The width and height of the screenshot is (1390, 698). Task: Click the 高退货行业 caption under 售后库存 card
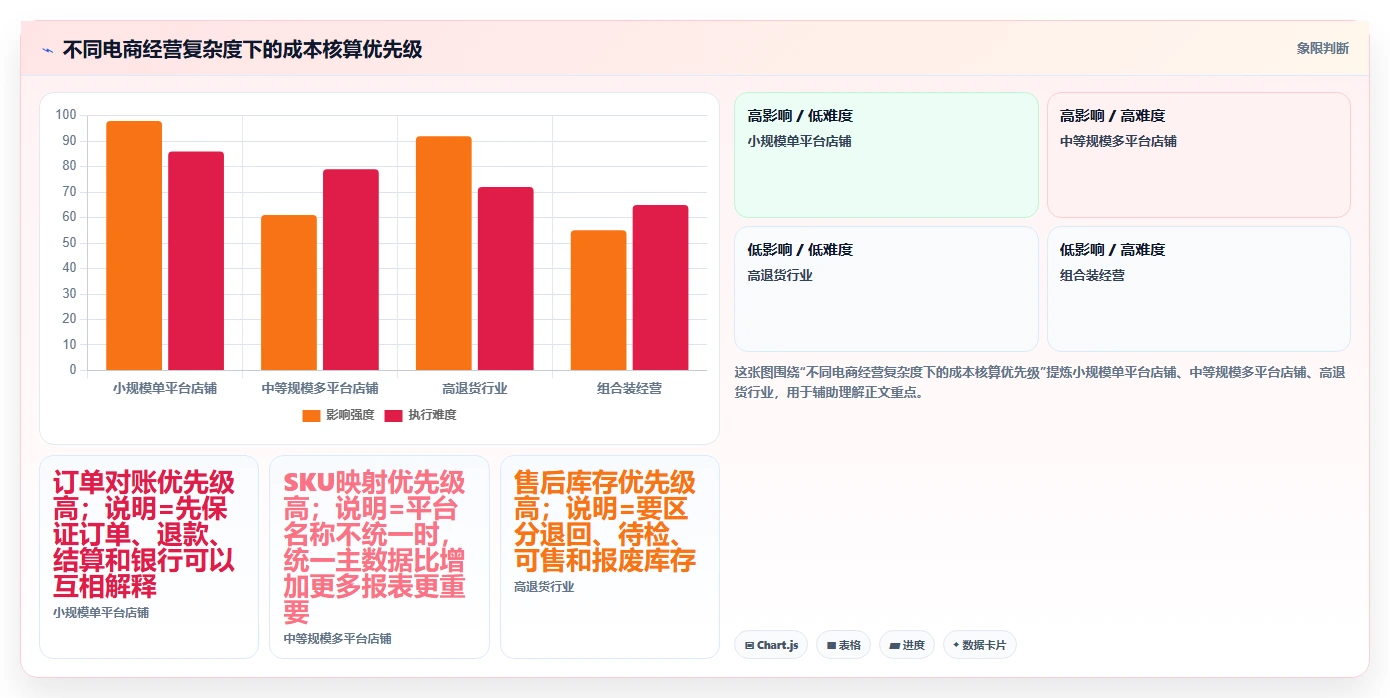[x=544, y=586]
